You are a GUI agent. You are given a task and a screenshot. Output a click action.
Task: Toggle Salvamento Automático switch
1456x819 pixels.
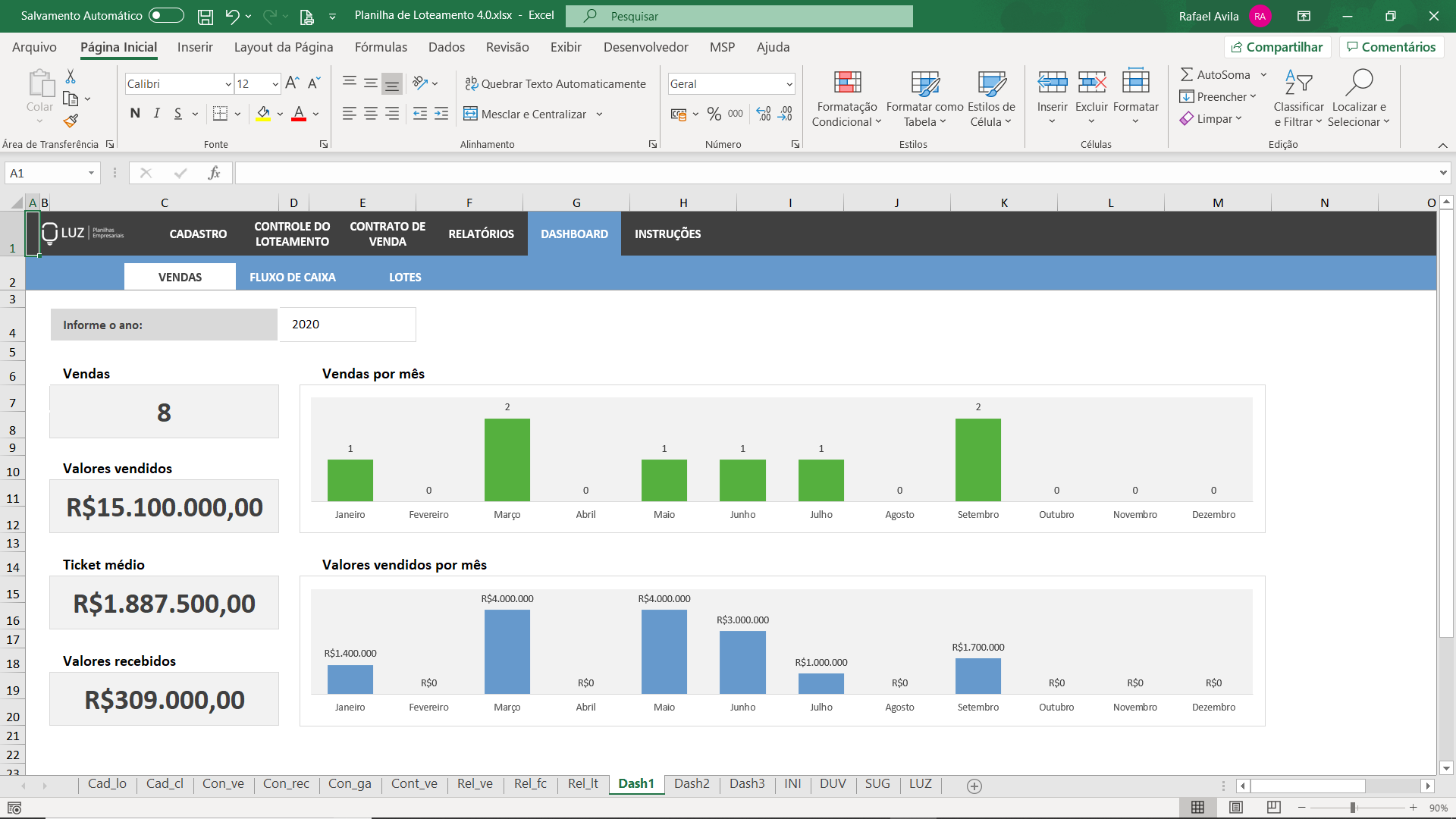point(166,16)
